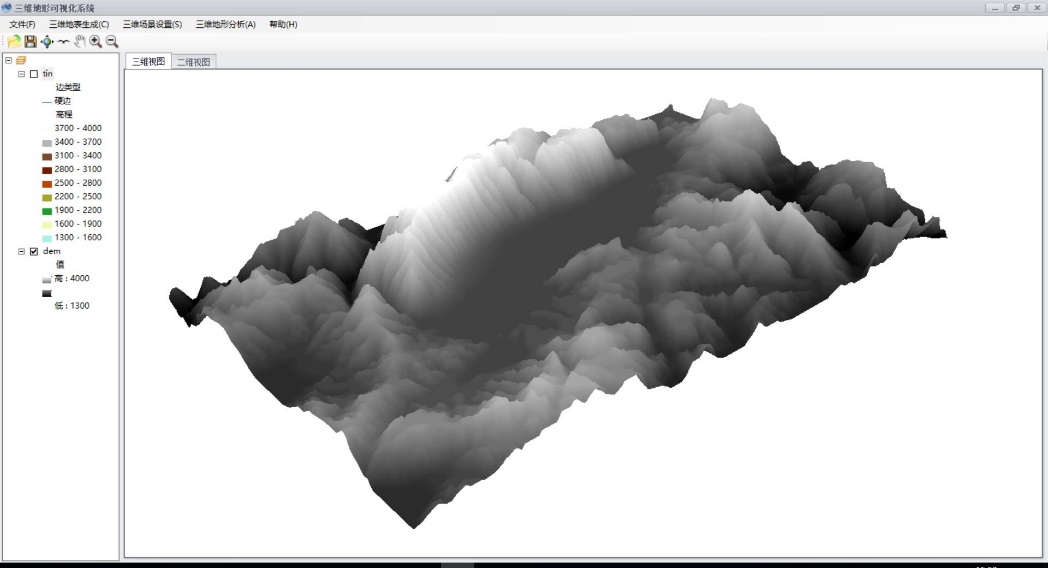This screenshot has width=1048, height=568.
Task: Select the 1300 - 1600 elevation label
Action: pyautogui.click(x=78, y=237)
